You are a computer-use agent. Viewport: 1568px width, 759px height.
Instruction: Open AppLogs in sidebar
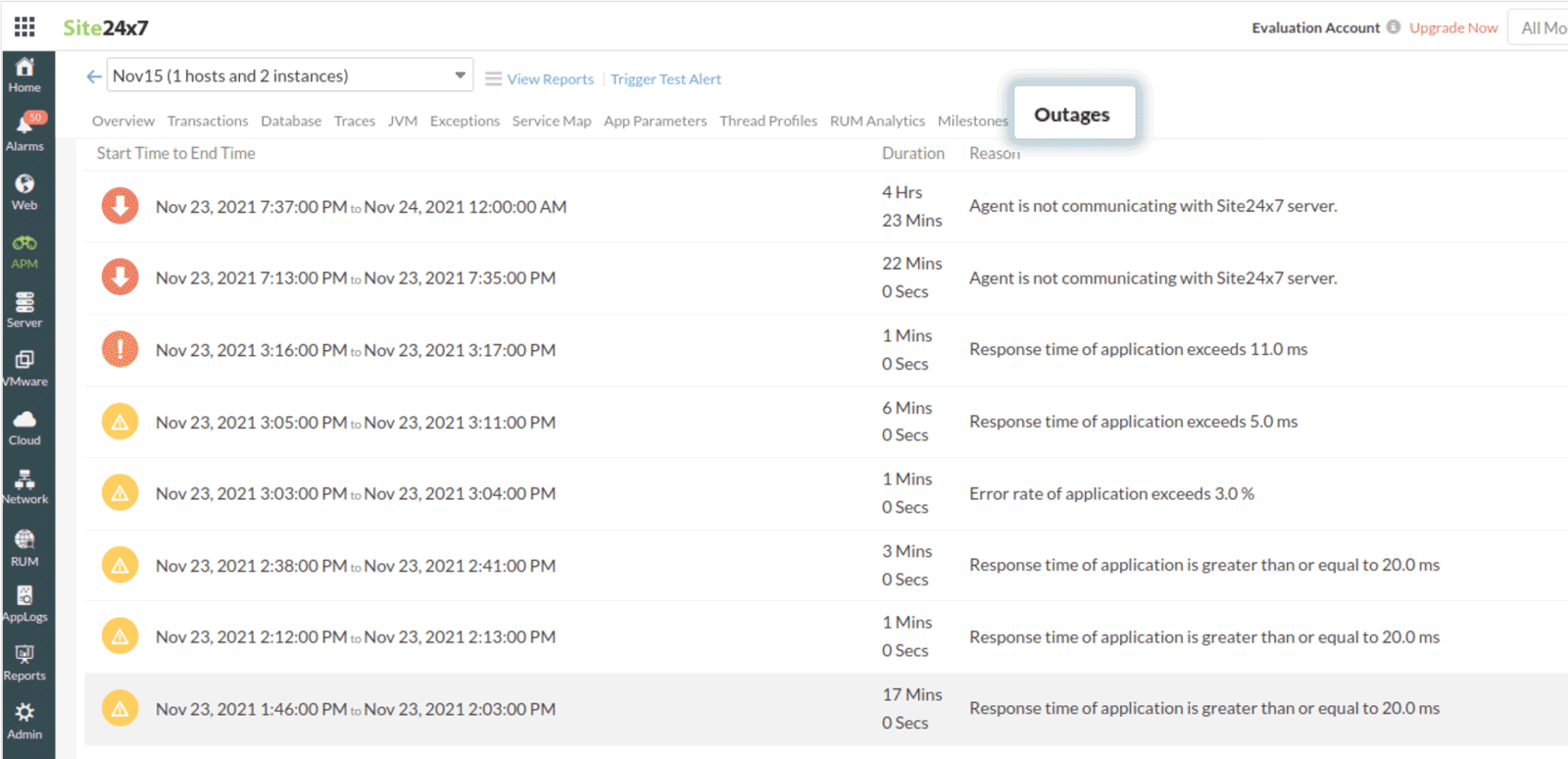click(24, 603)
